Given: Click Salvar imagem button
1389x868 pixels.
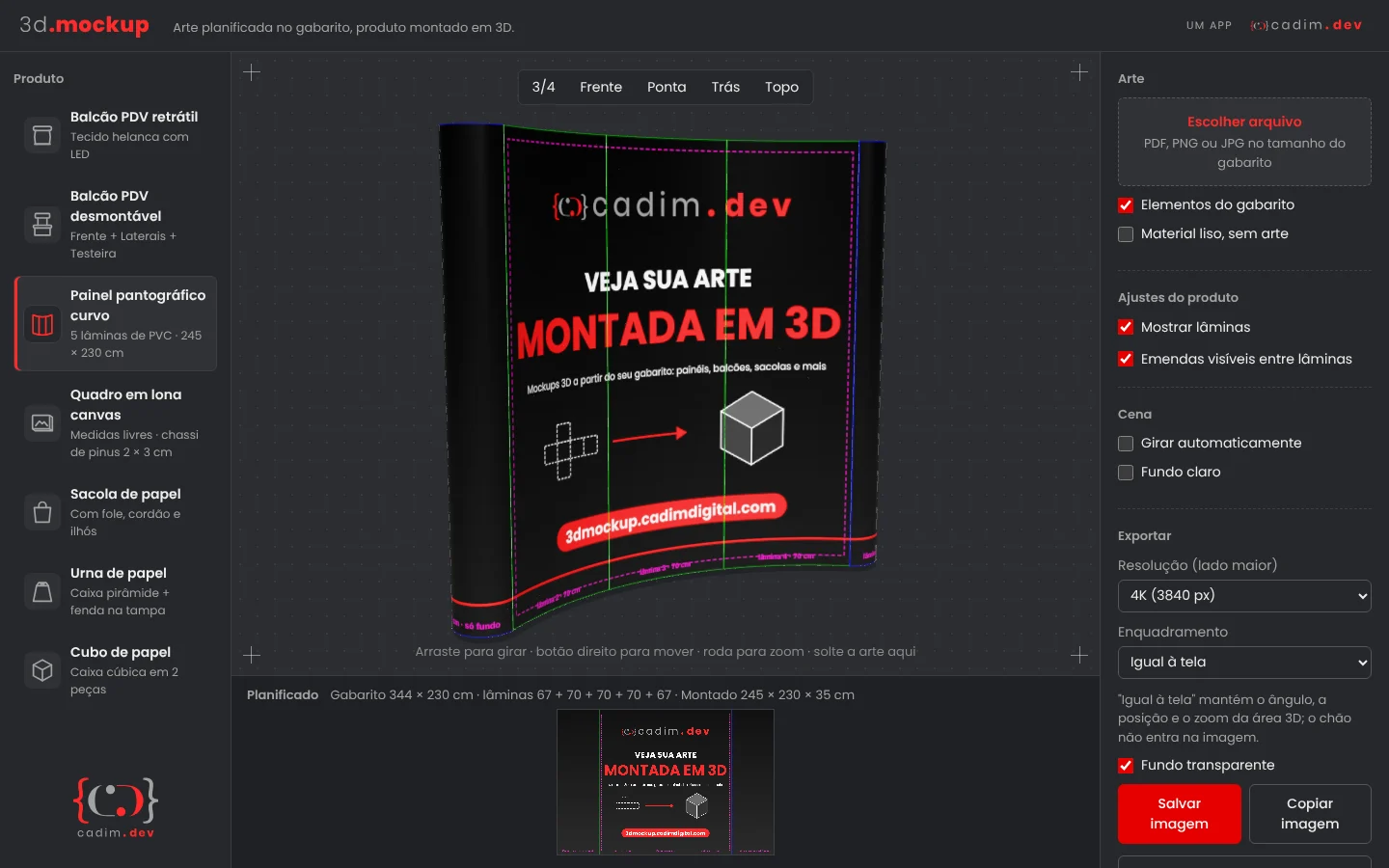Looking at the screenshot, I should pyautogui.click(x=1179, y=814).
